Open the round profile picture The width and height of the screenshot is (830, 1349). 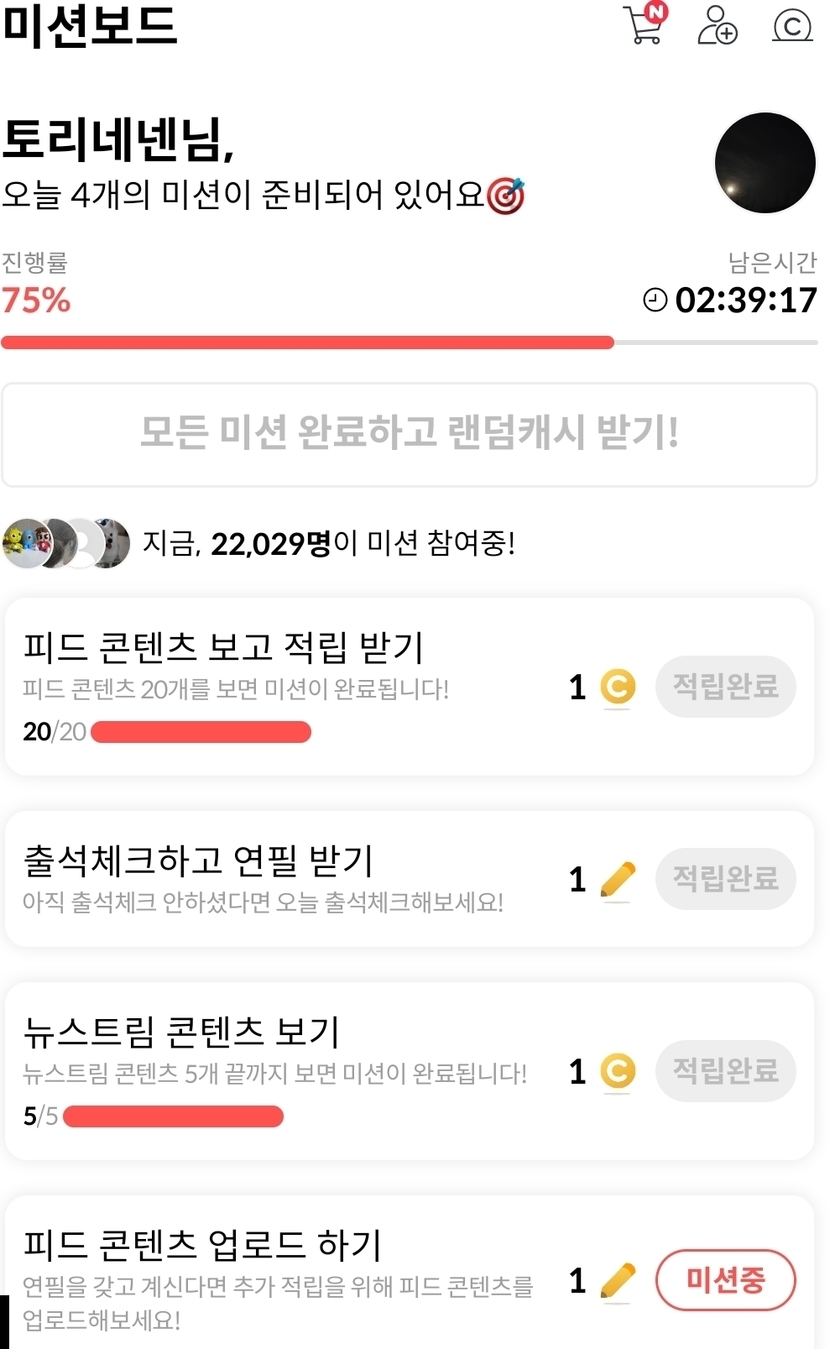(x=765, y=163)
